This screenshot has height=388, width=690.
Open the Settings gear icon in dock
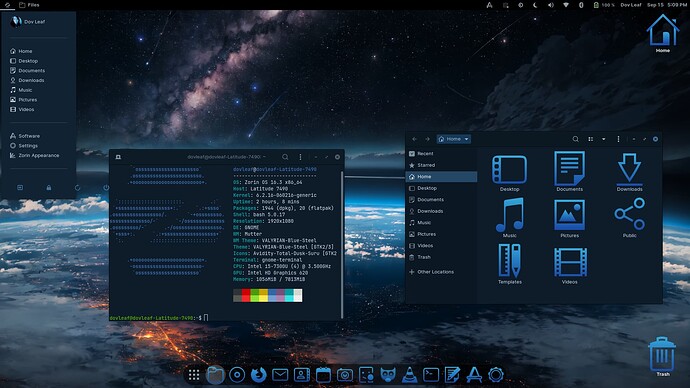click(x=495, y=375)
